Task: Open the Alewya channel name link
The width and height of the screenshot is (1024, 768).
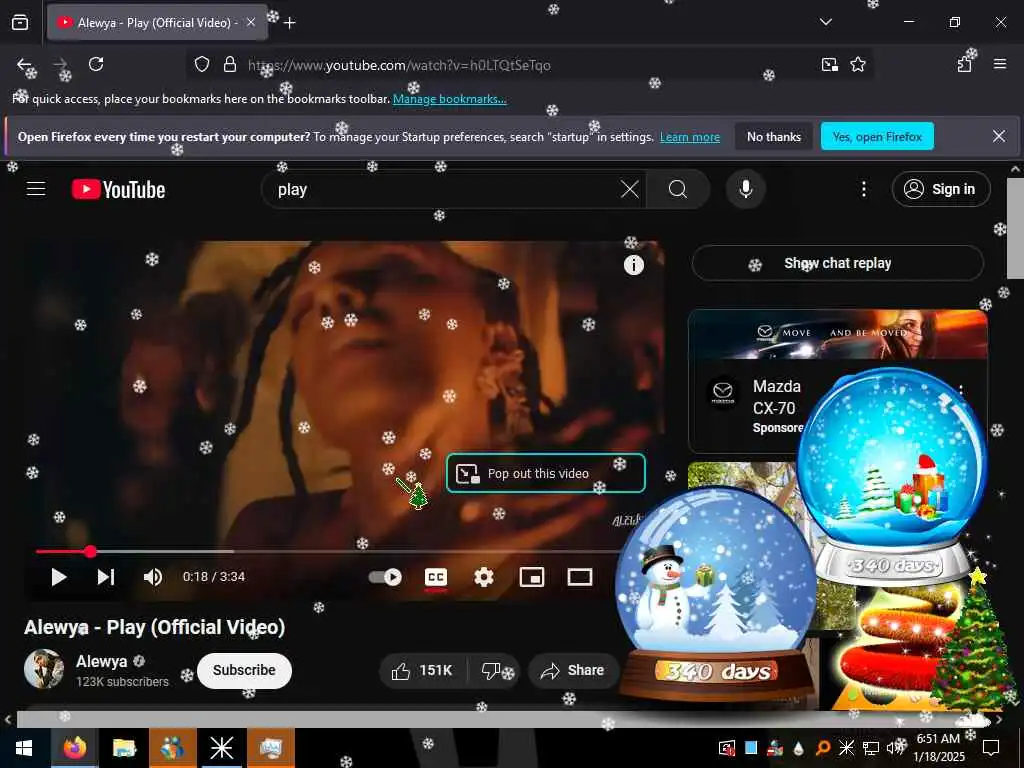Action: (x=101, y=662)
